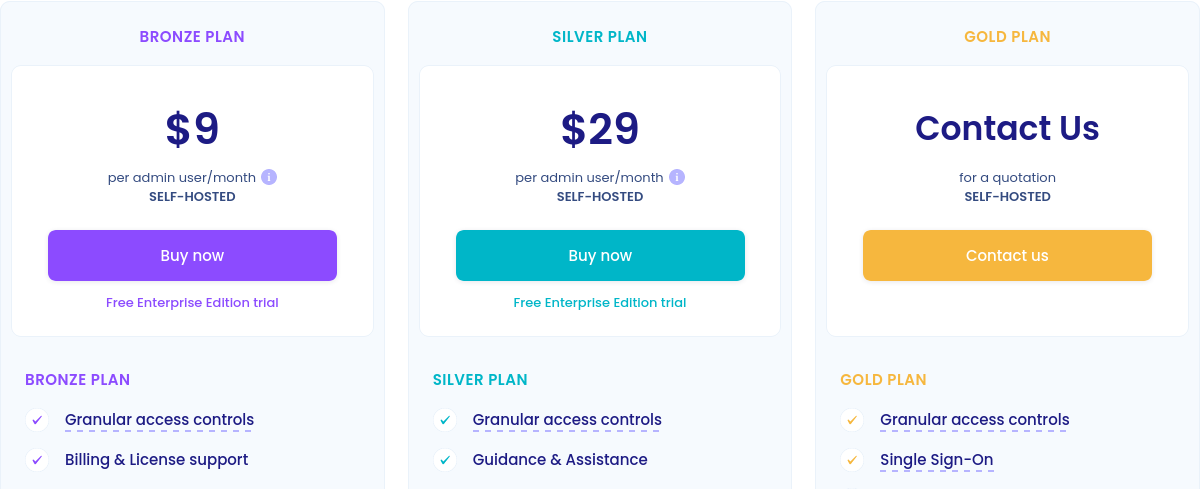Click Granular access controls under Silver Plan
Screen dimensions: 1200x489
coord(567,420)
